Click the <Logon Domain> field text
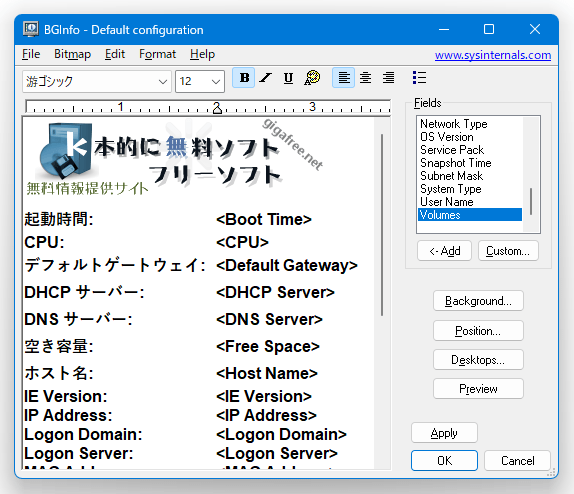 point(281,434)
